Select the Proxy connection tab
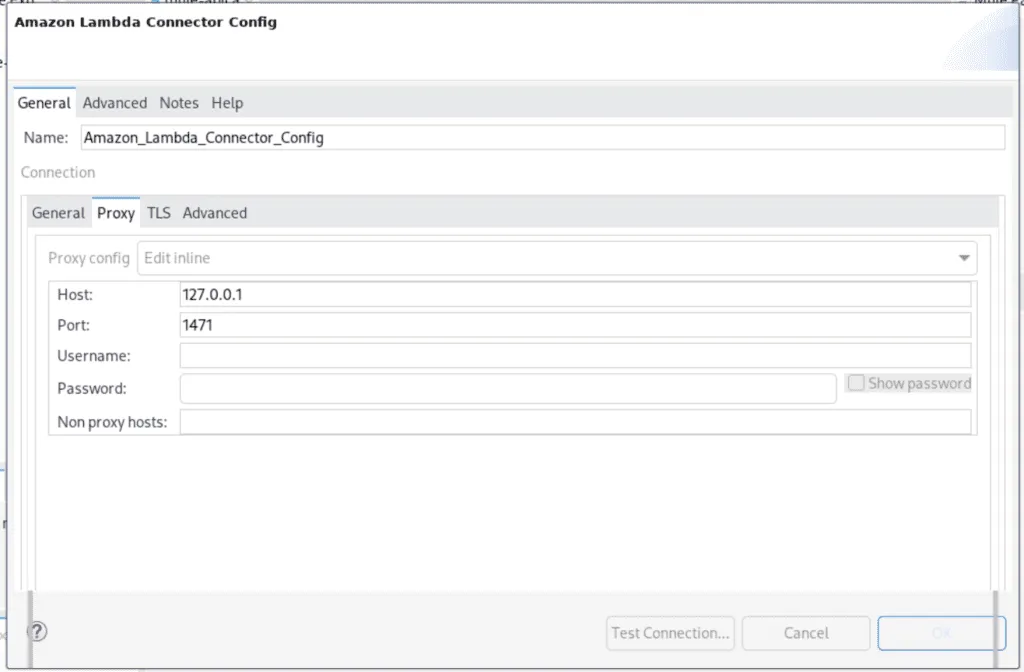Image resolution: width=1024 pixels, height=672 pixels. click(x=116, y=213)
